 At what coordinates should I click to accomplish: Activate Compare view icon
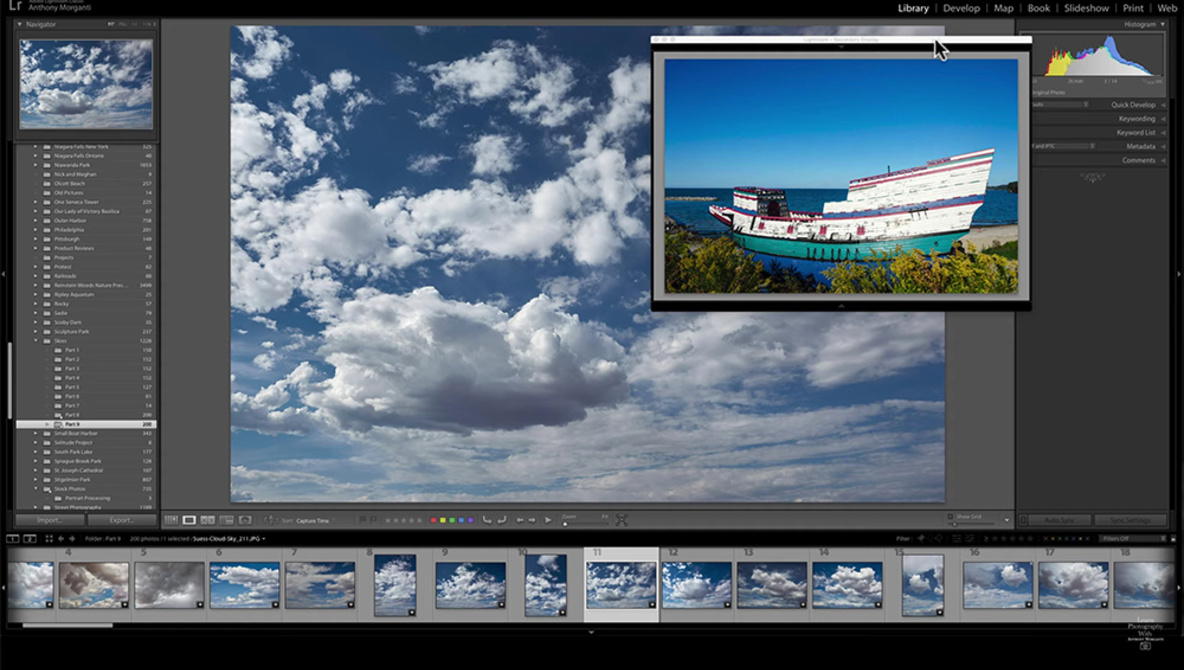click(x=207, y=520)
